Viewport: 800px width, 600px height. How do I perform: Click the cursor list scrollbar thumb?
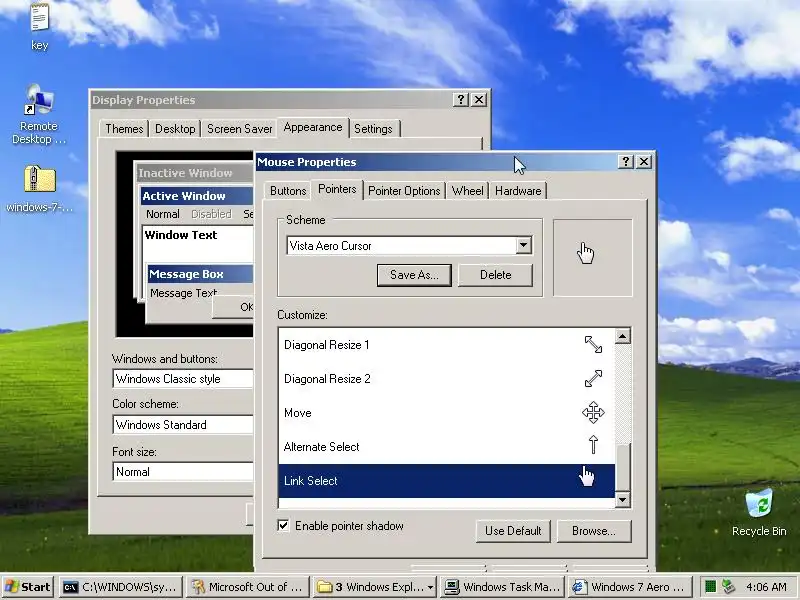click(x=622, y=467)
